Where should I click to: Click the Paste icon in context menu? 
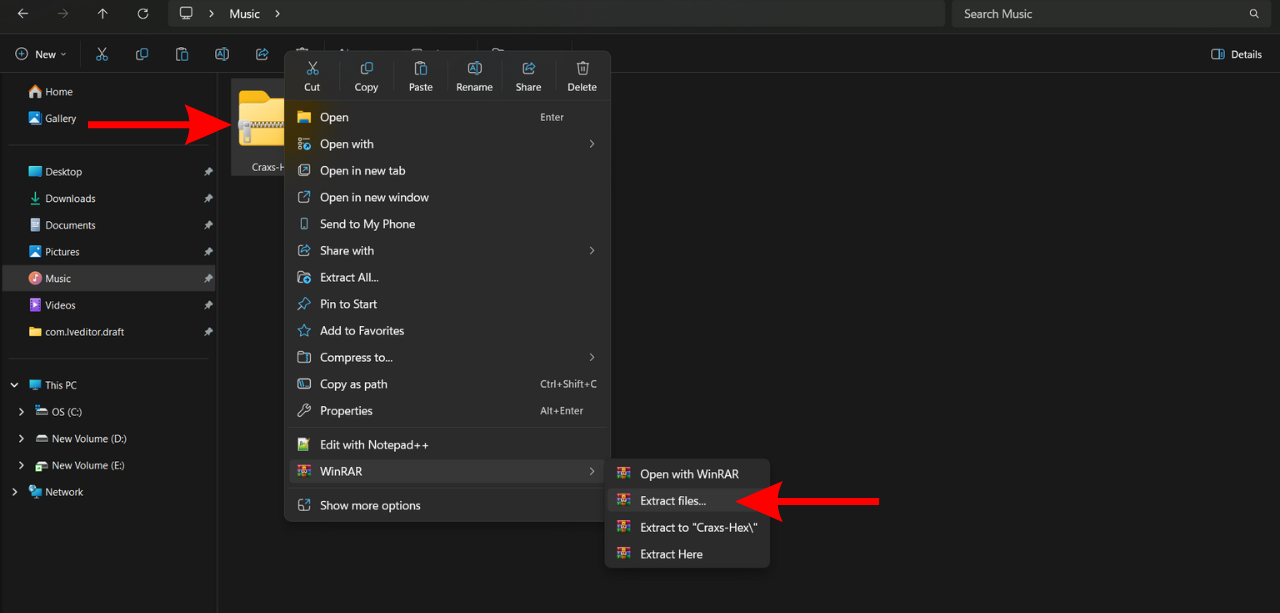421,75
